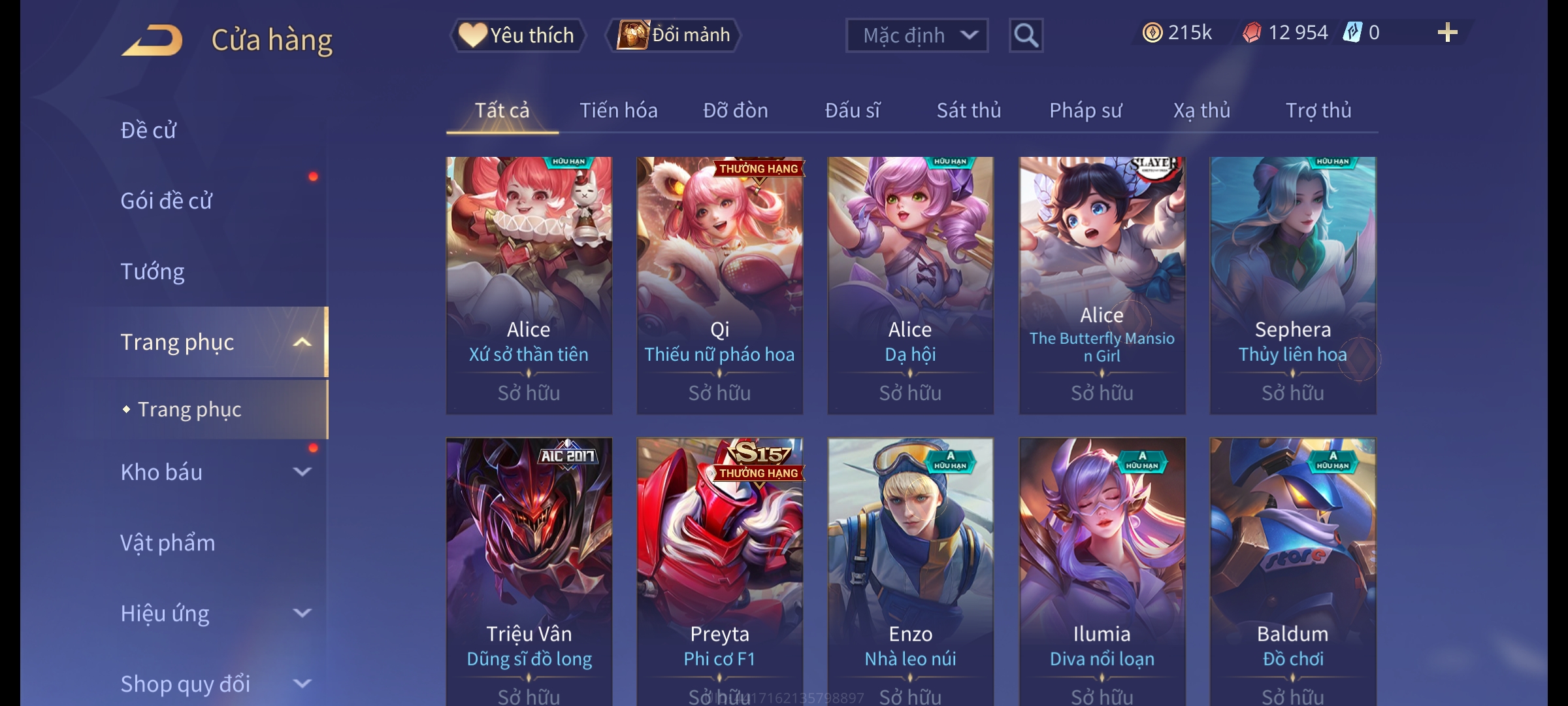
Task: Select the Sephera Thủy liên hoa skin card
Action: click(x=1293, y=285)
